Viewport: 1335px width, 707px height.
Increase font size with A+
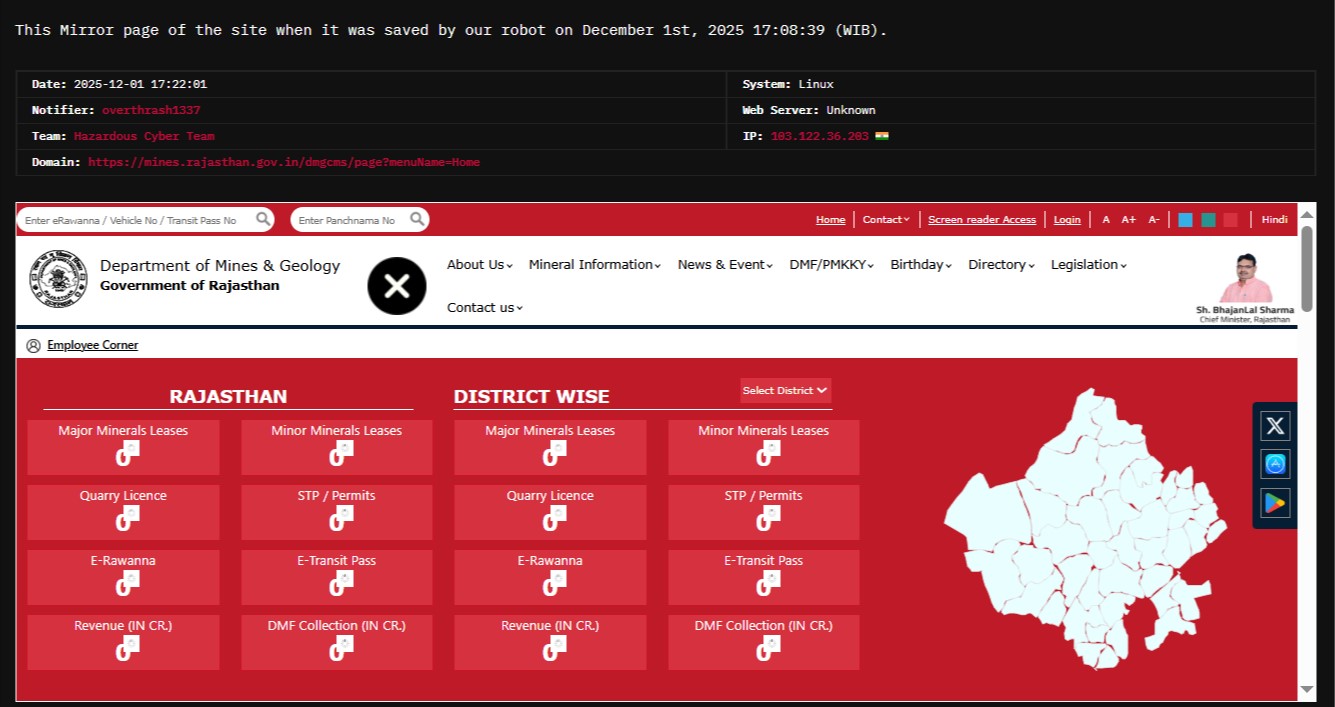(1128, 220)
